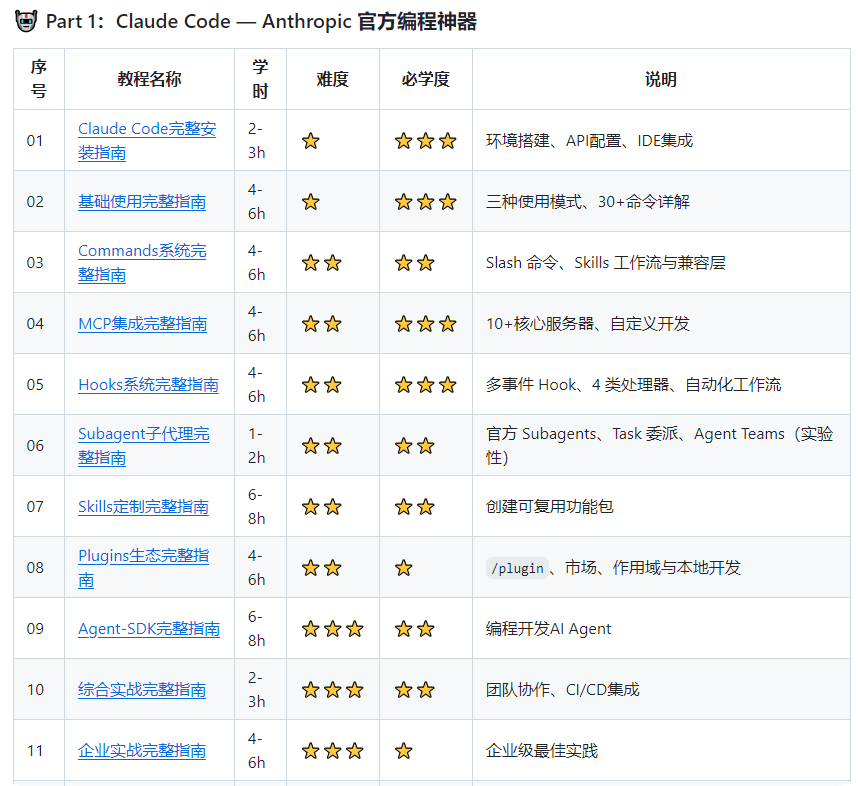Open the Plugins生态完整指南 link

[143, 568]
